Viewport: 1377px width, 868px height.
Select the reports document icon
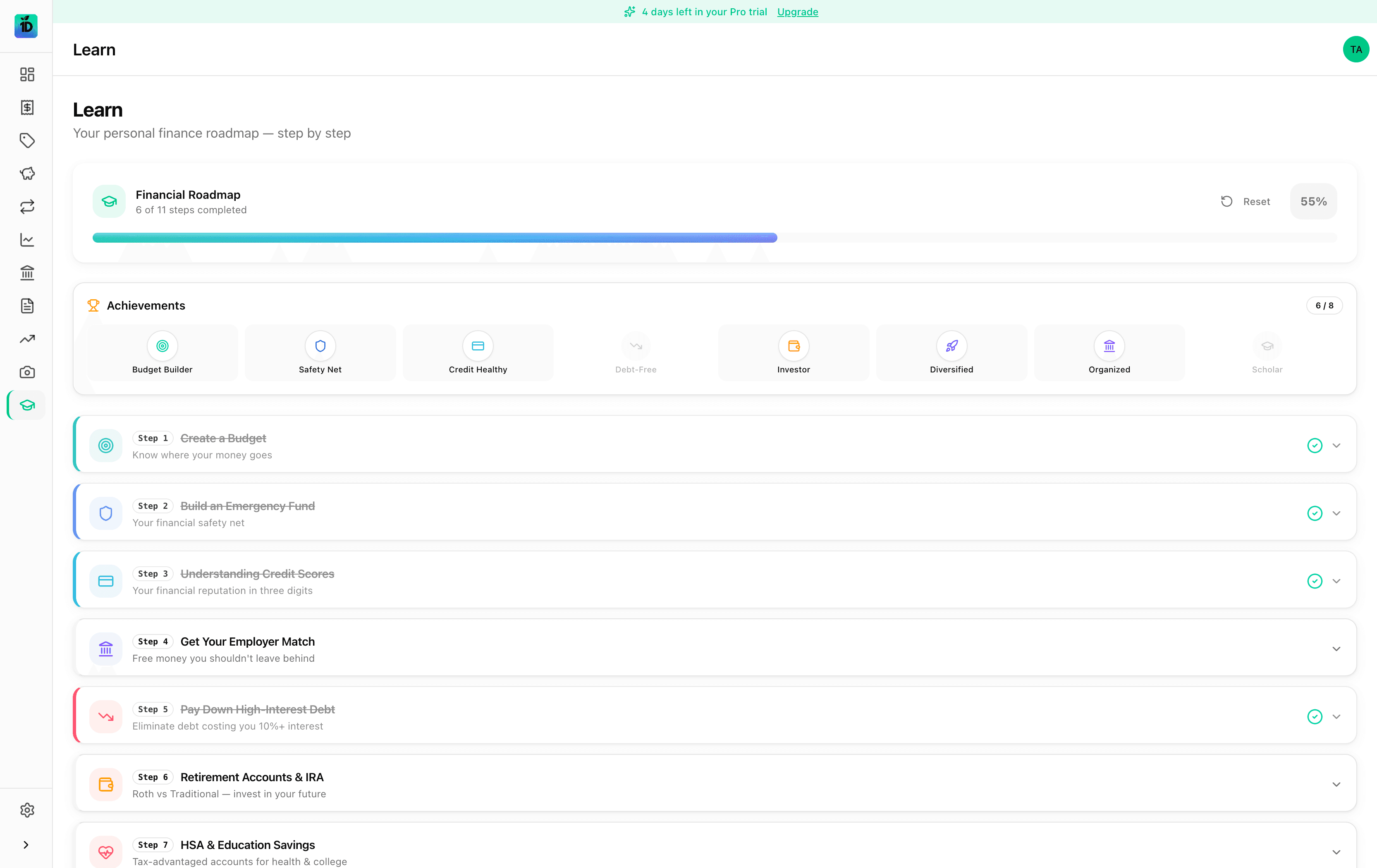click(x=26, y=306)
